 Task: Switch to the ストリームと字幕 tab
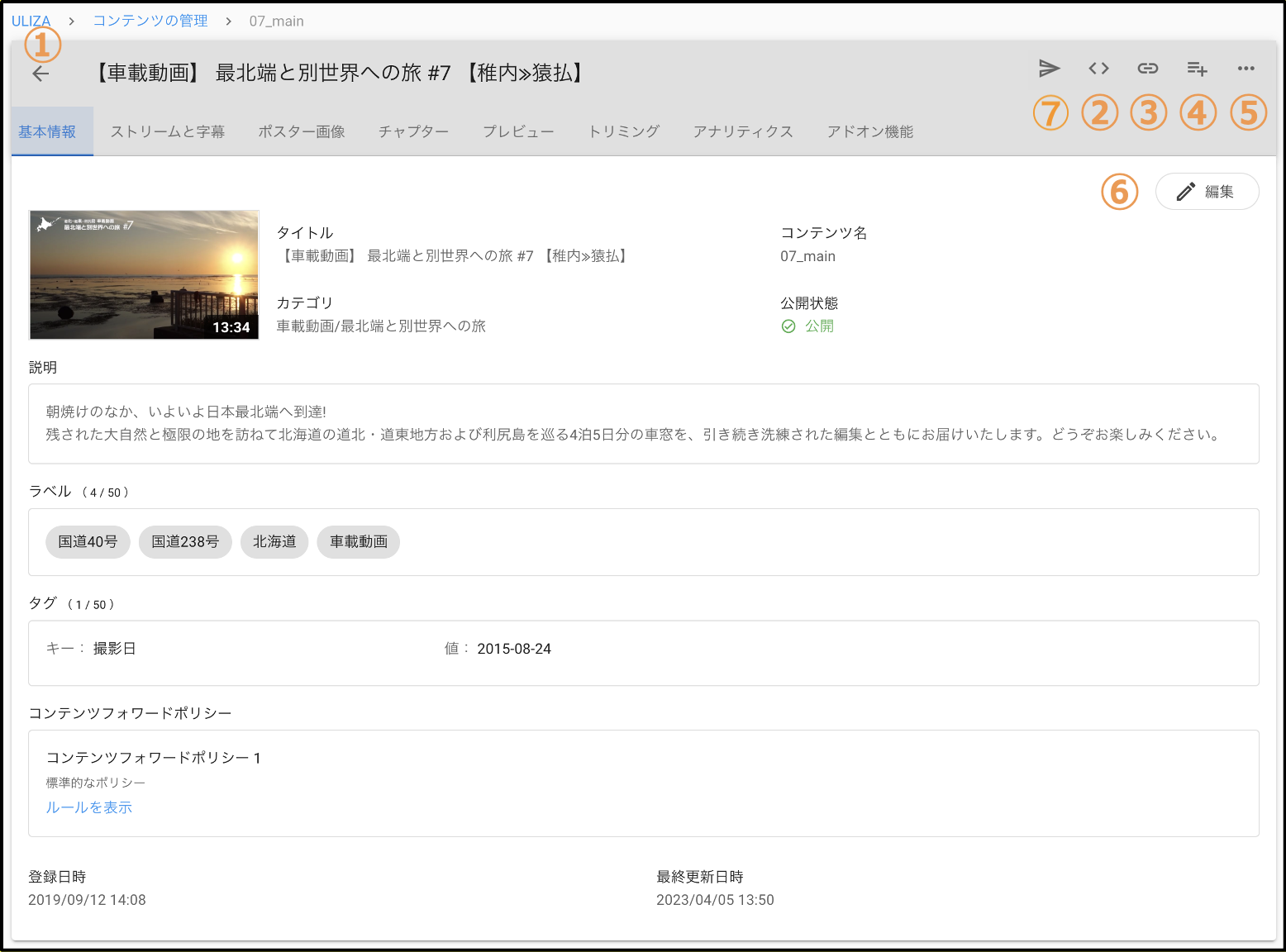coord(168,132)
